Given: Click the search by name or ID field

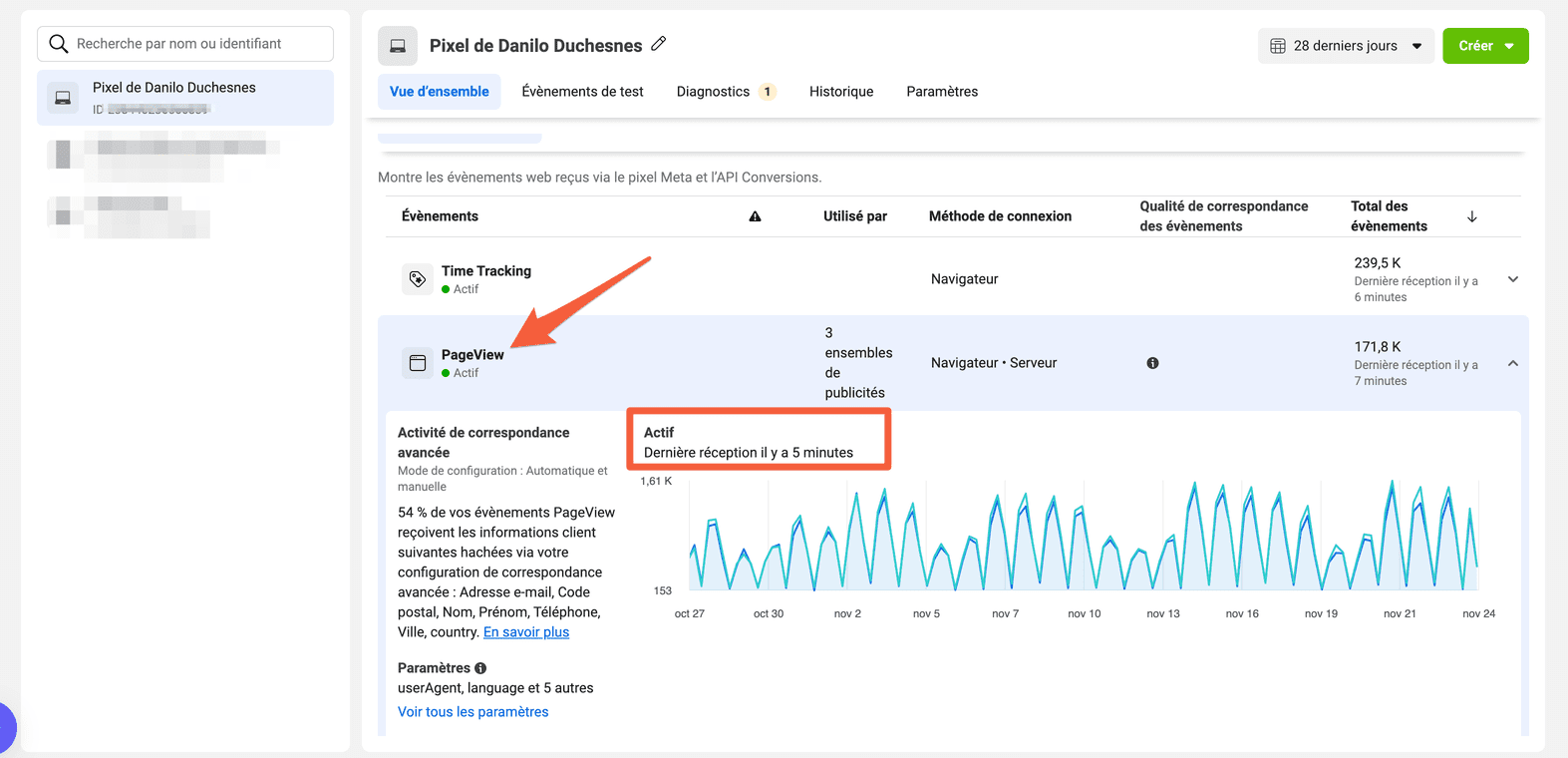Looking at the screenshot, I should 185,44.
